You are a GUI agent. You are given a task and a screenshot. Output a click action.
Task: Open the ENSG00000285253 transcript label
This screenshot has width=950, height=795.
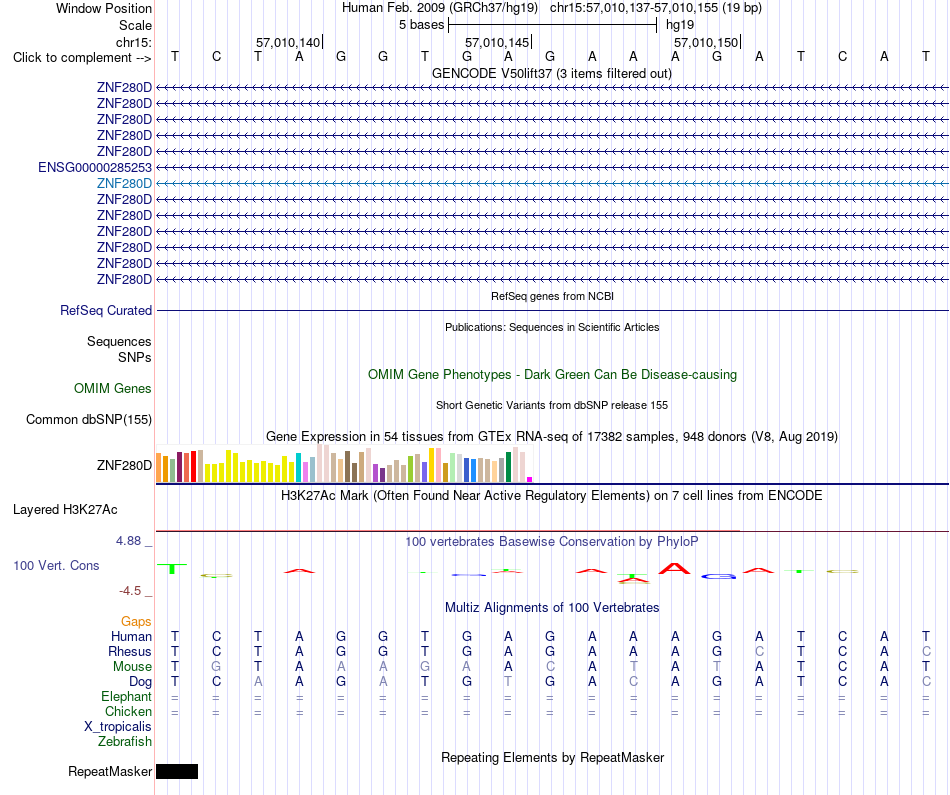95,167
